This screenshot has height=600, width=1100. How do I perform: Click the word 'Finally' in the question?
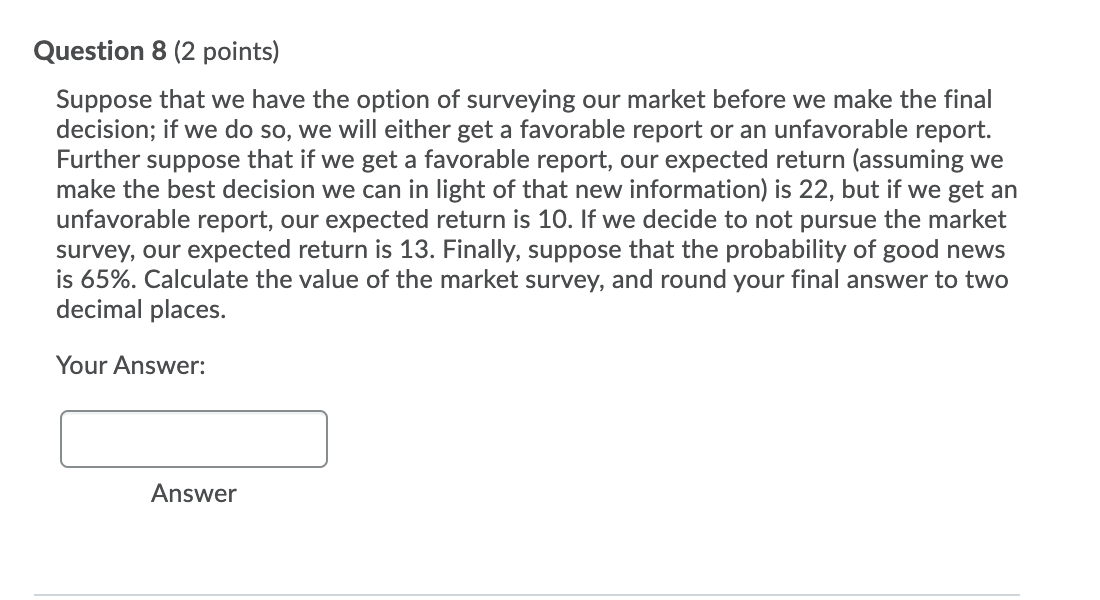[x=556, y=250]
